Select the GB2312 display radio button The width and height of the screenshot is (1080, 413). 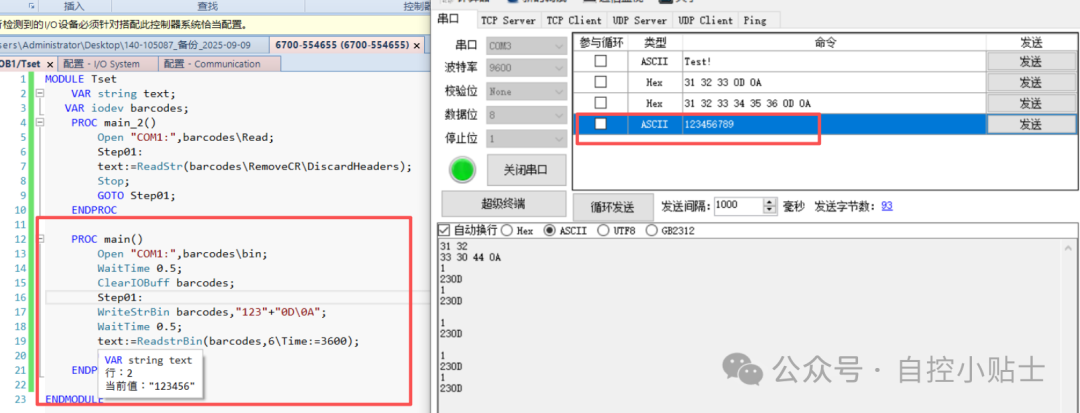(x=651, y=231)
